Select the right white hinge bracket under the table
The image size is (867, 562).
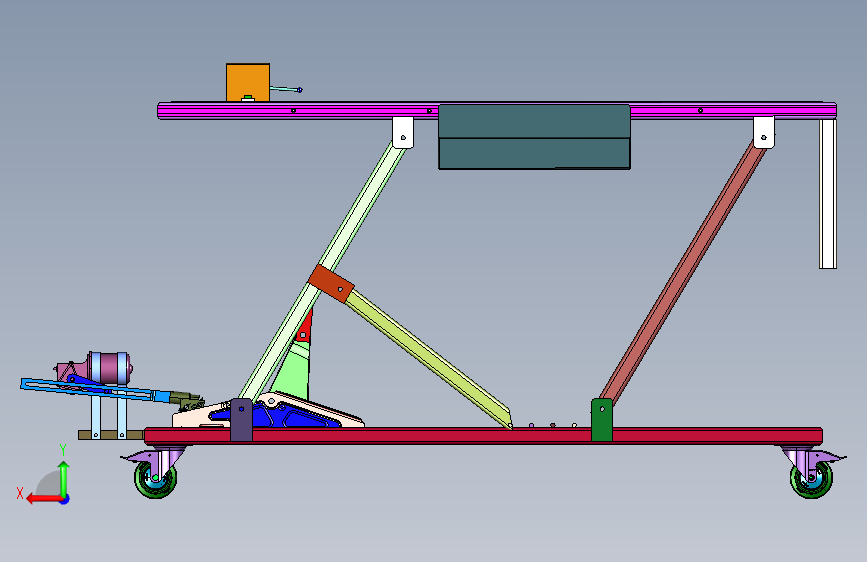pyautogui.click(x=764, y=132)
